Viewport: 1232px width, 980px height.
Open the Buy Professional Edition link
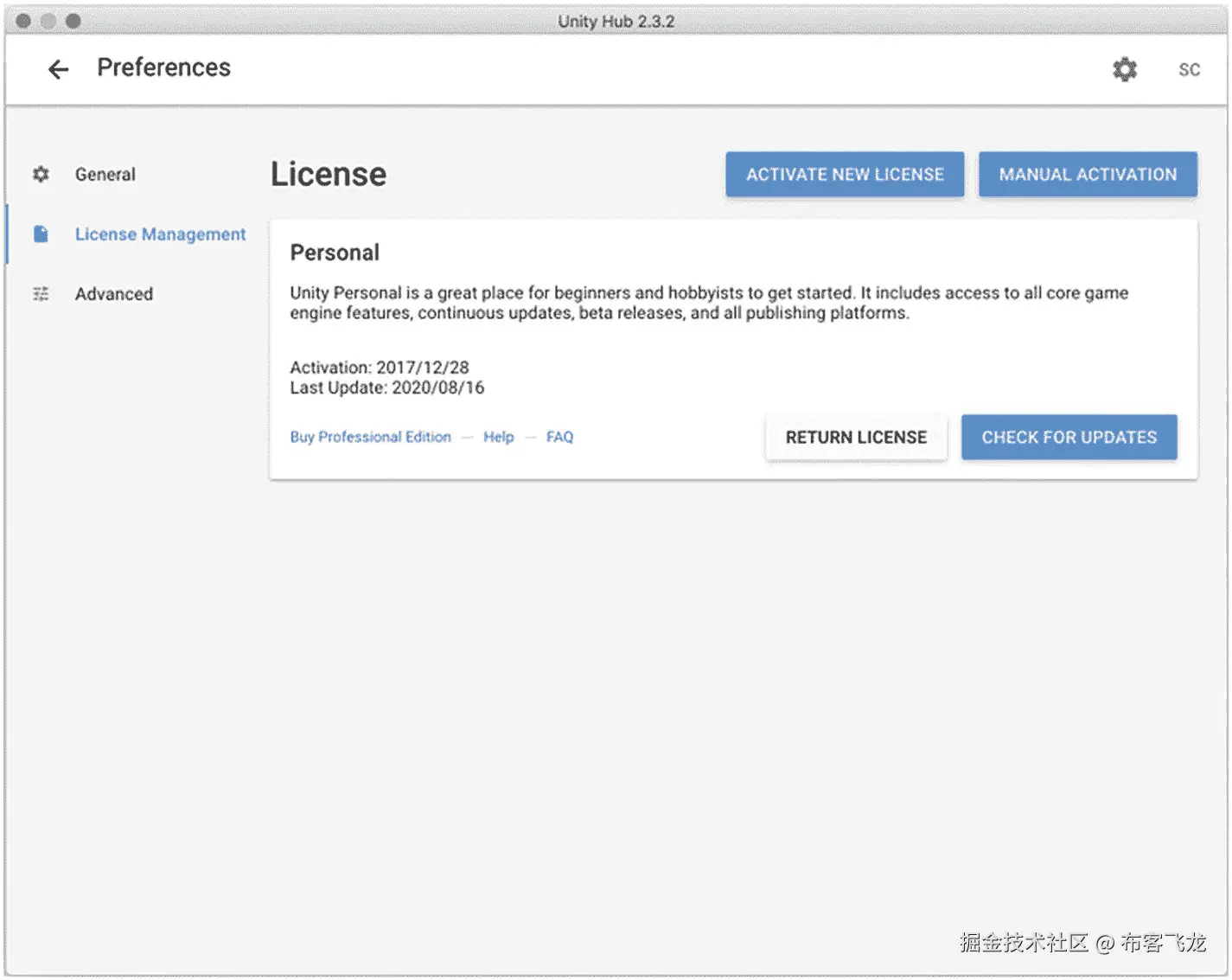(370, 438)
